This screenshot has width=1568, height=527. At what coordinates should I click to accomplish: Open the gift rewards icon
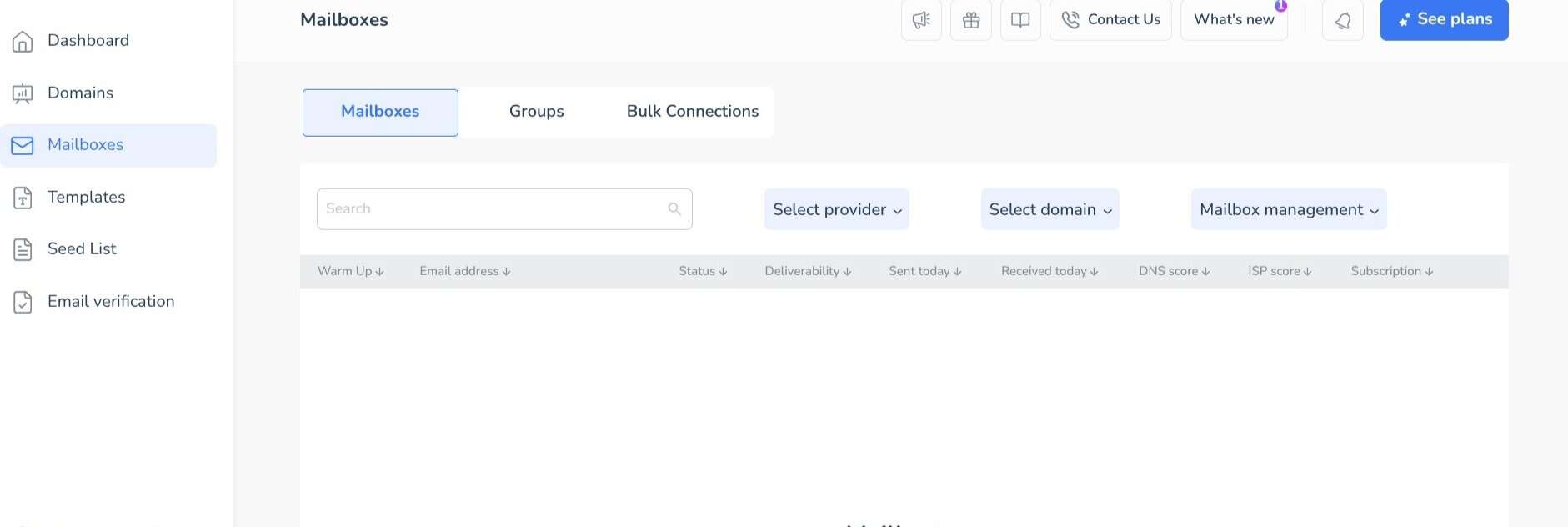pos(971,20)
